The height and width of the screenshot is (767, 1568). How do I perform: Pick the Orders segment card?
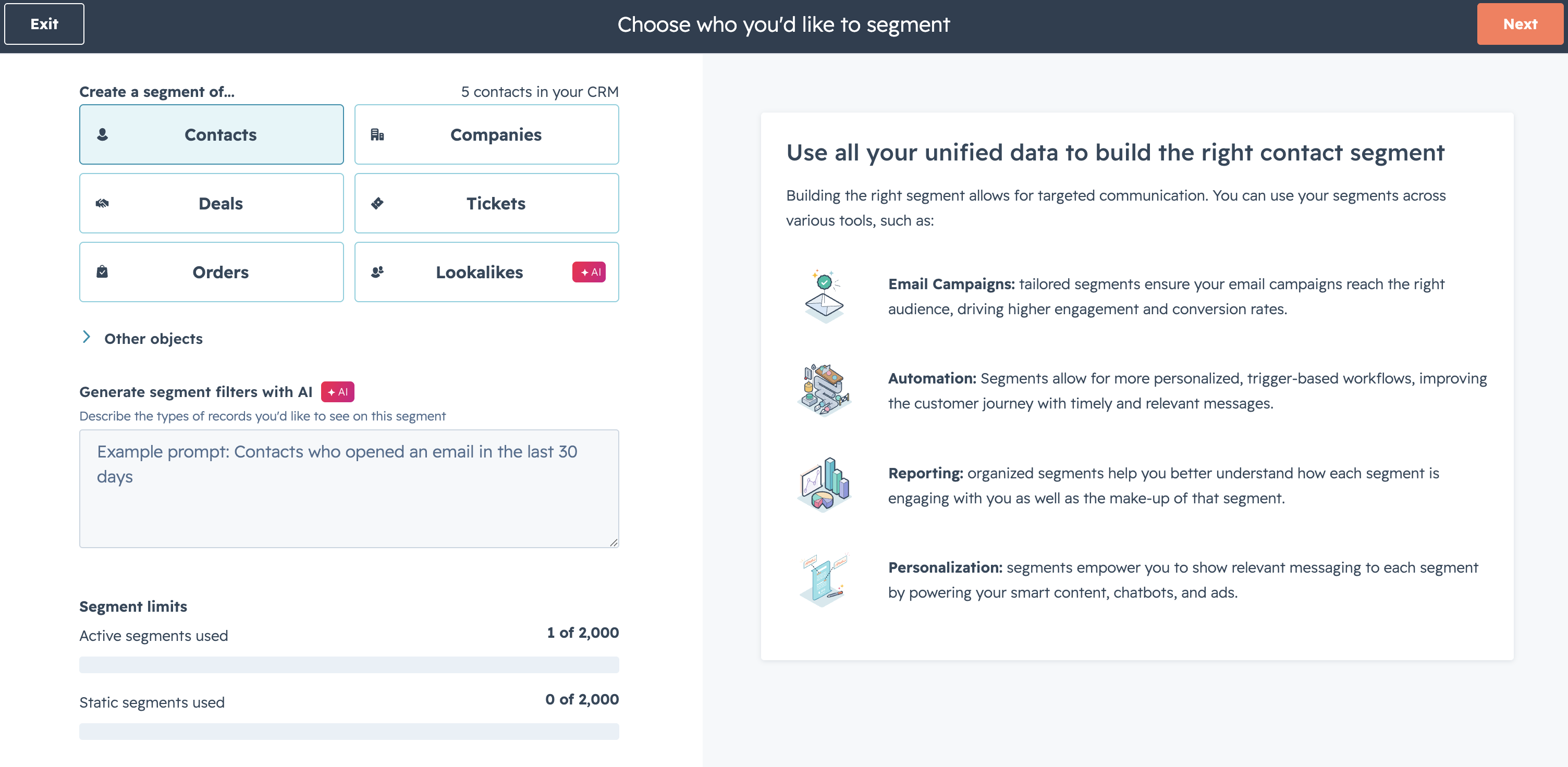coord(211,272)
